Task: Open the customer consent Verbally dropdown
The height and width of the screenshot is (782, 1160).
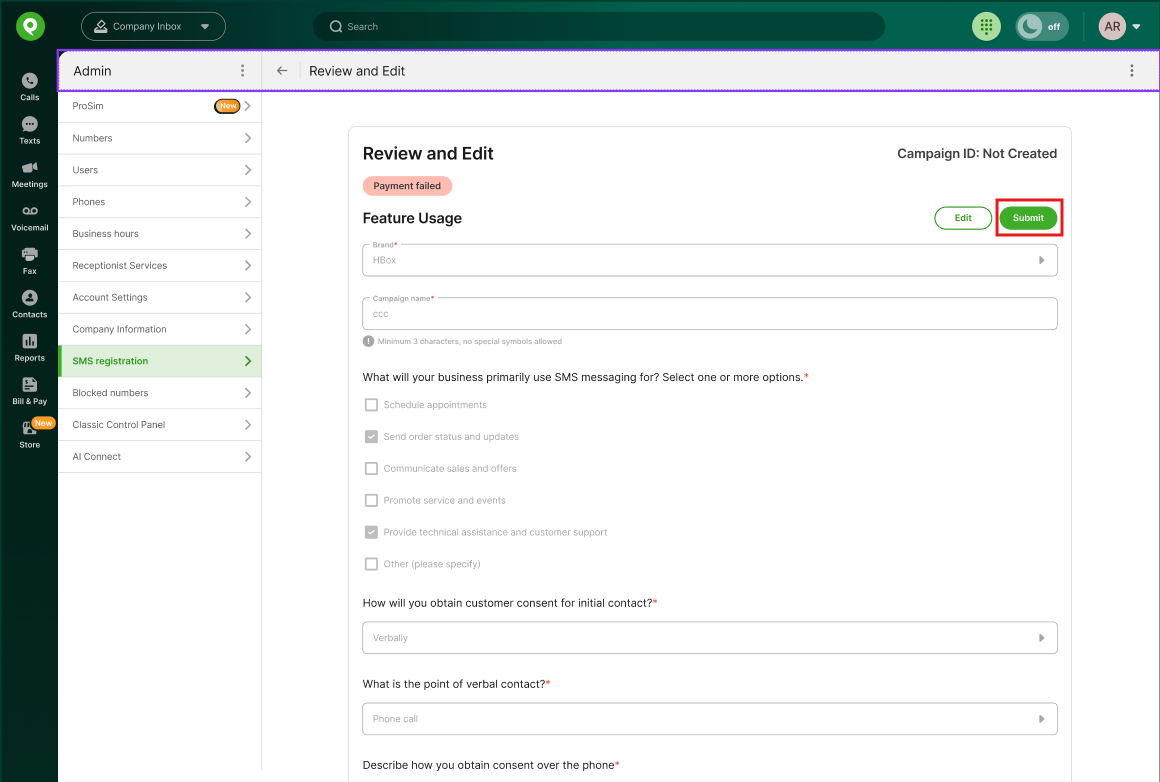Action: tap(709, 638)
